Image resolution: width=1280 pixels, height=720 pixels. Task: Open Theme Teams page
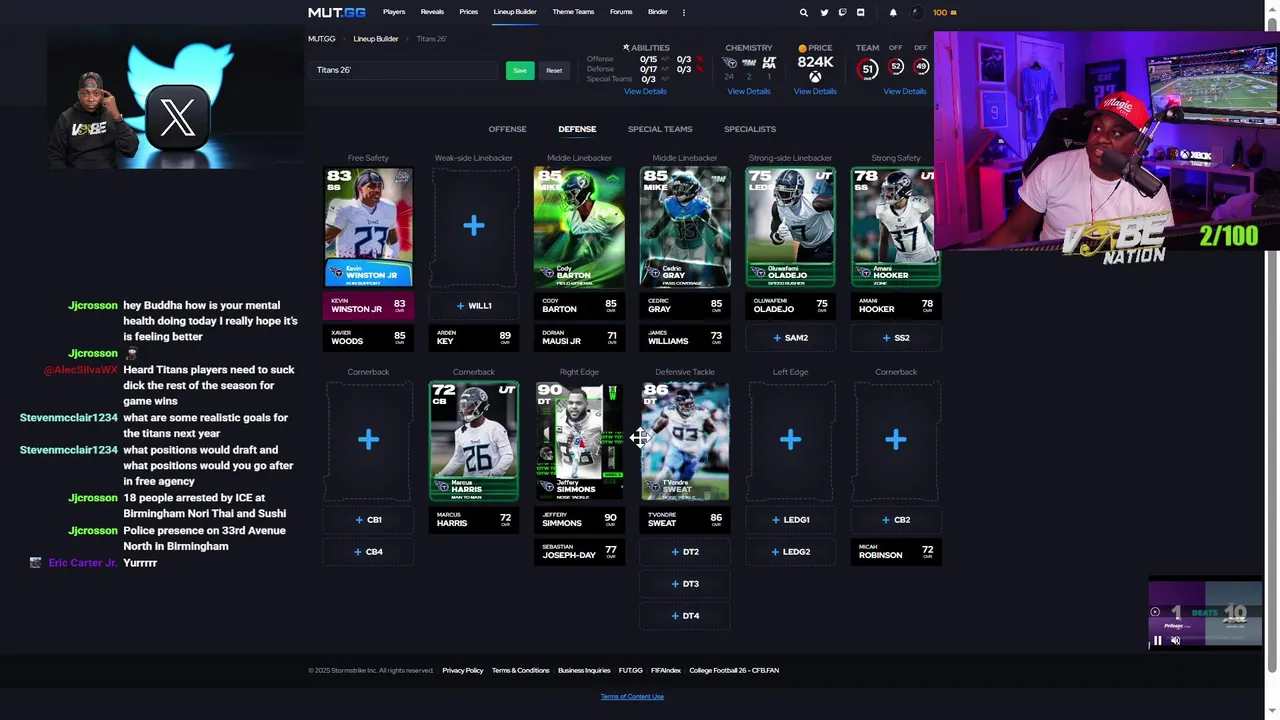(x=573, y=12)
